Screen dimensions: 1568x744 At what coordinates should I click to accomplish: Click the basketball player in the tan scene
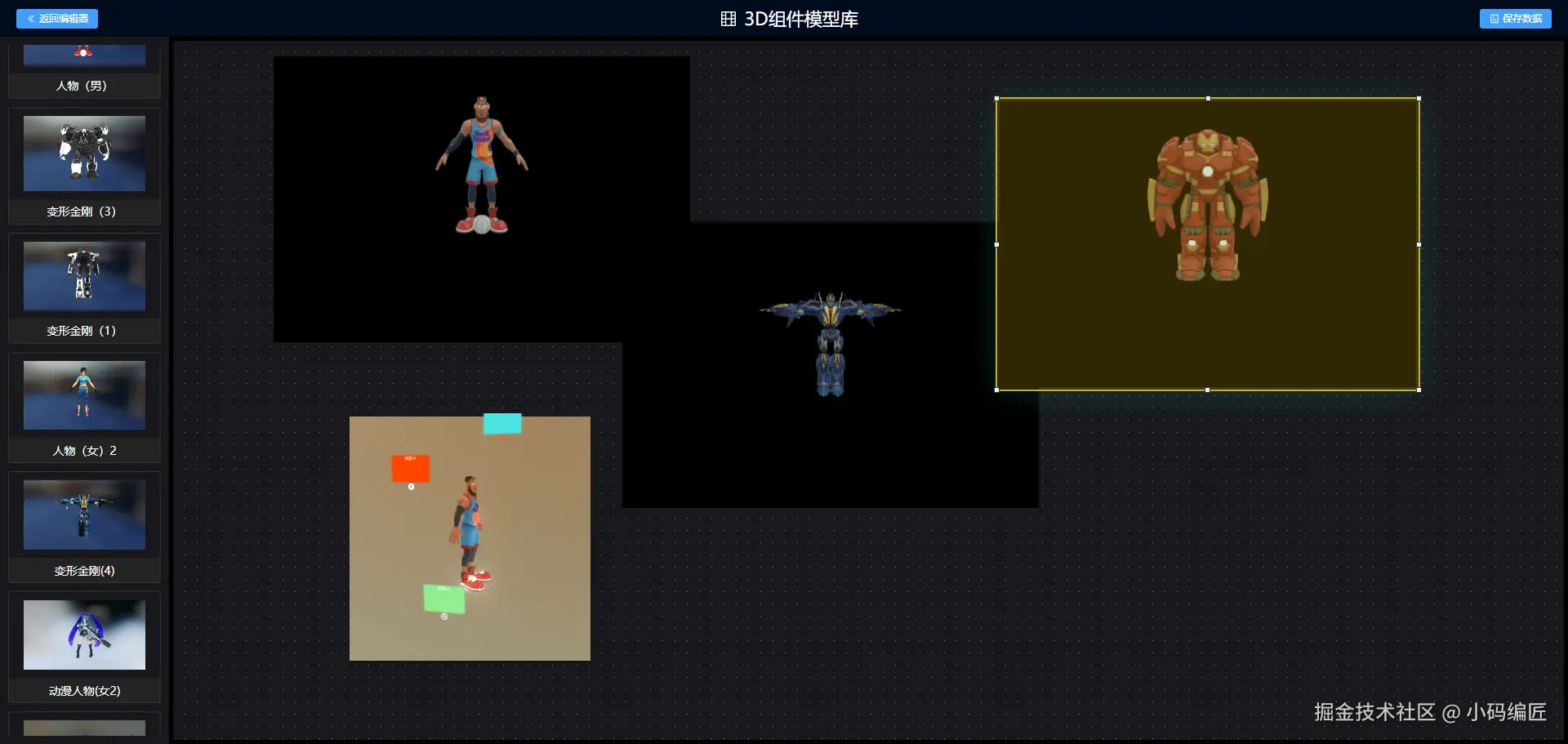[x=469, y=532]
